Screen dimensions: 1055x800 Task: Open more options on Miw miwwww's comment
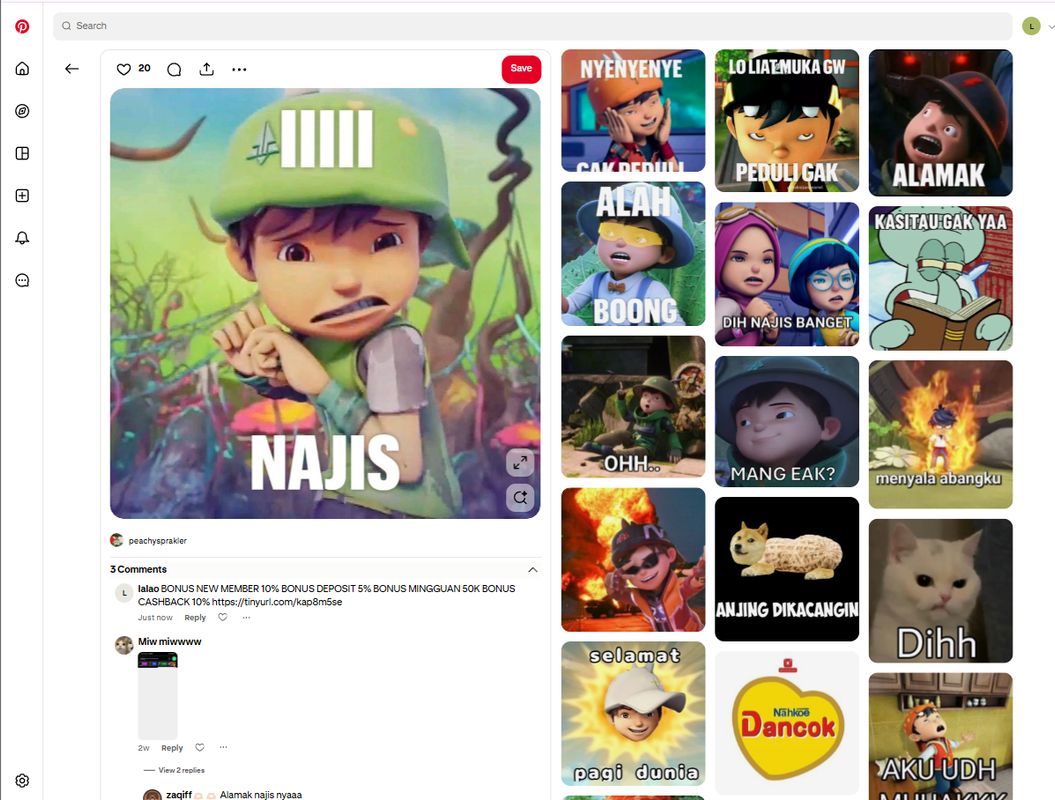click(223, 747)
